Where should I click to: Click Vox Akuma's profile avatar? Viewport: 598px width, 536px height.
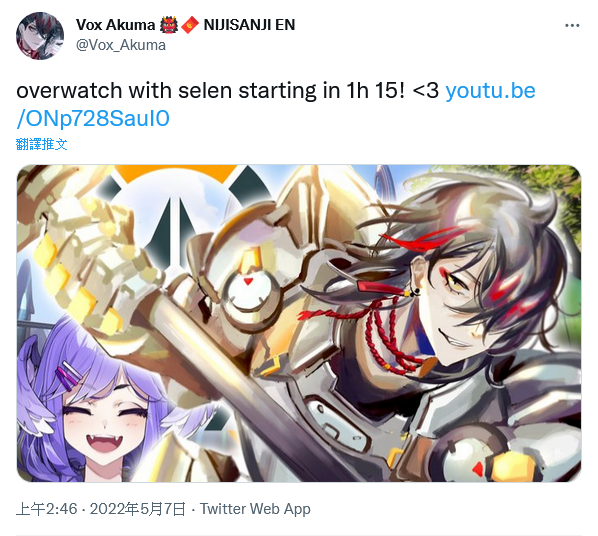pos(40,36)
